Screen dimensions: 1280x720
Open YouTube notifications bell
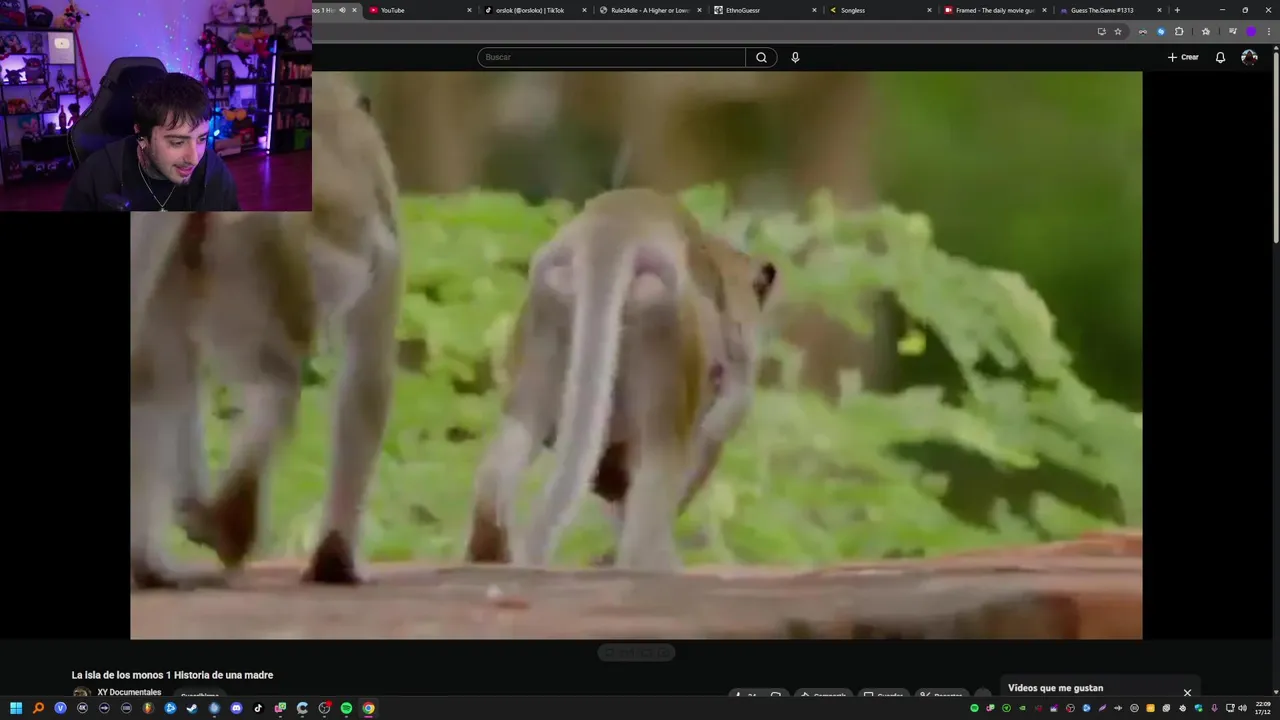pyautogui.click(x=1220, y=57)
